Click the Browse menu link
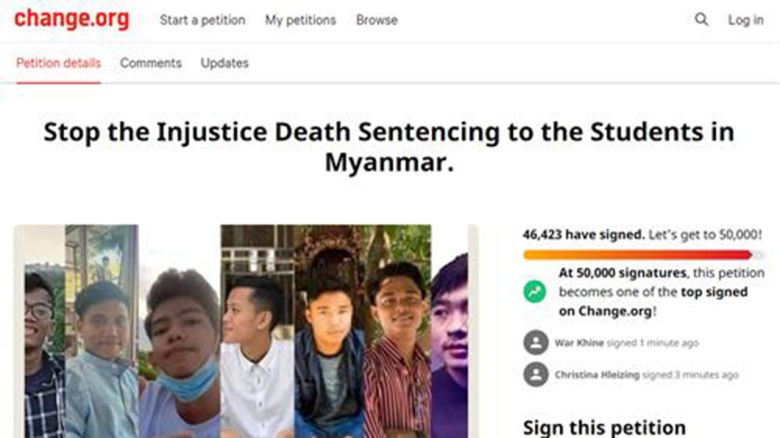Screen dimensions: 780x438 pyautogui.click(x=377, y=20)
